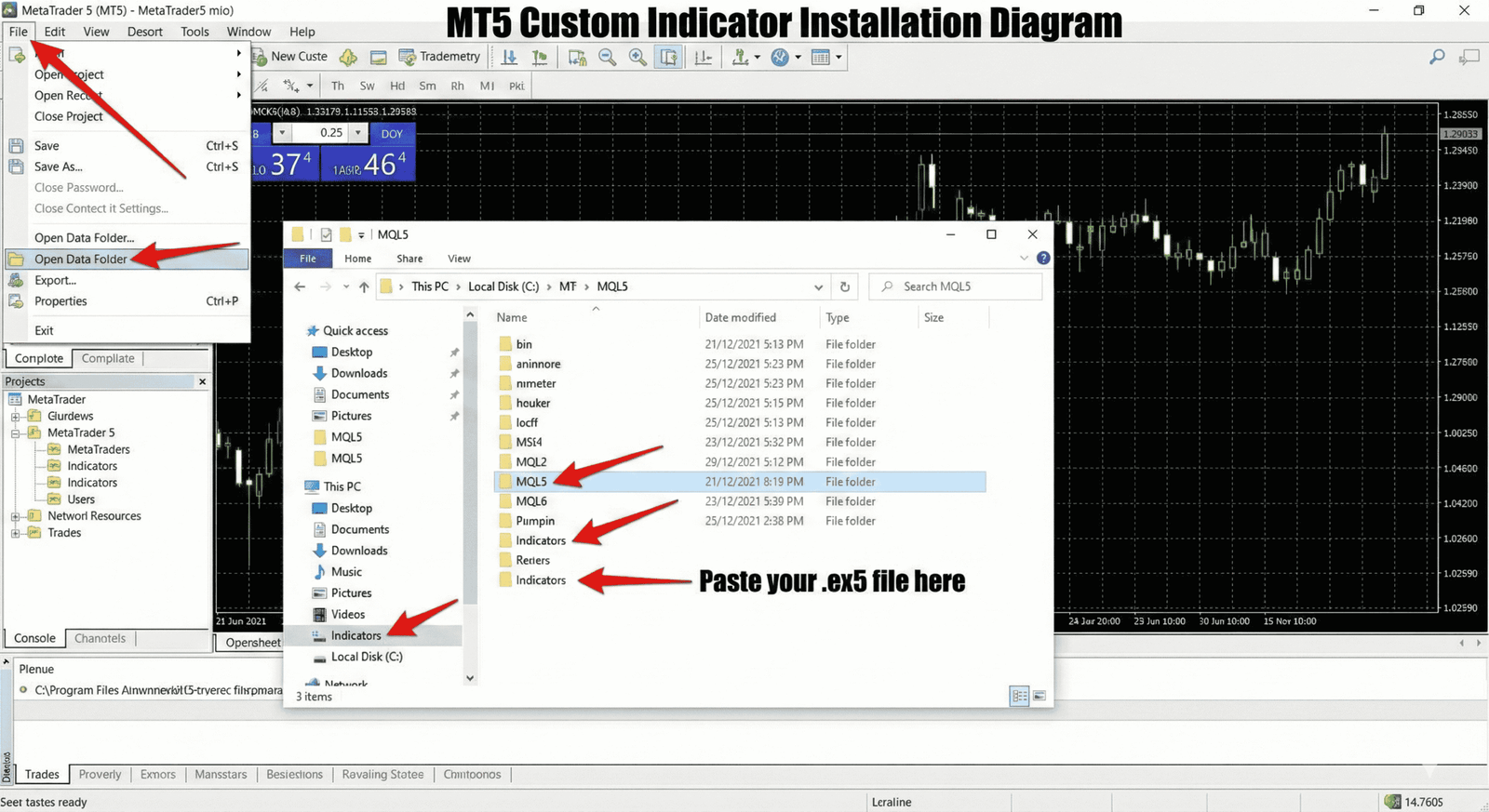Switch to the Exmors bottom tab
Viewport: 1489px width, 812px height.
tap(157, 774)
